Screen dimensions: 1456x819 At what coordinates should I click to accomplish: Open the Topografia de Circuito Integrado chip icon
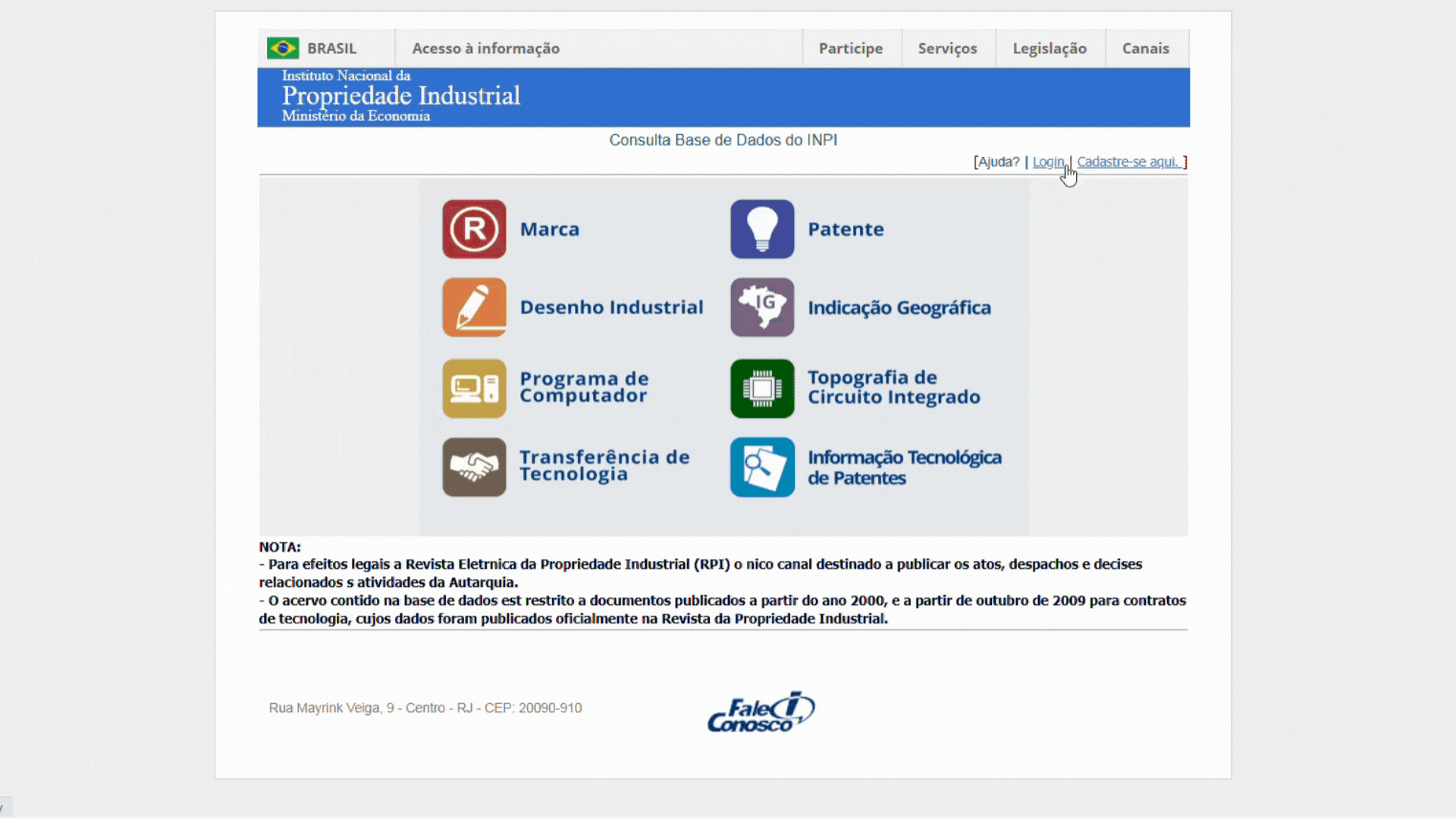pos(762,388)
